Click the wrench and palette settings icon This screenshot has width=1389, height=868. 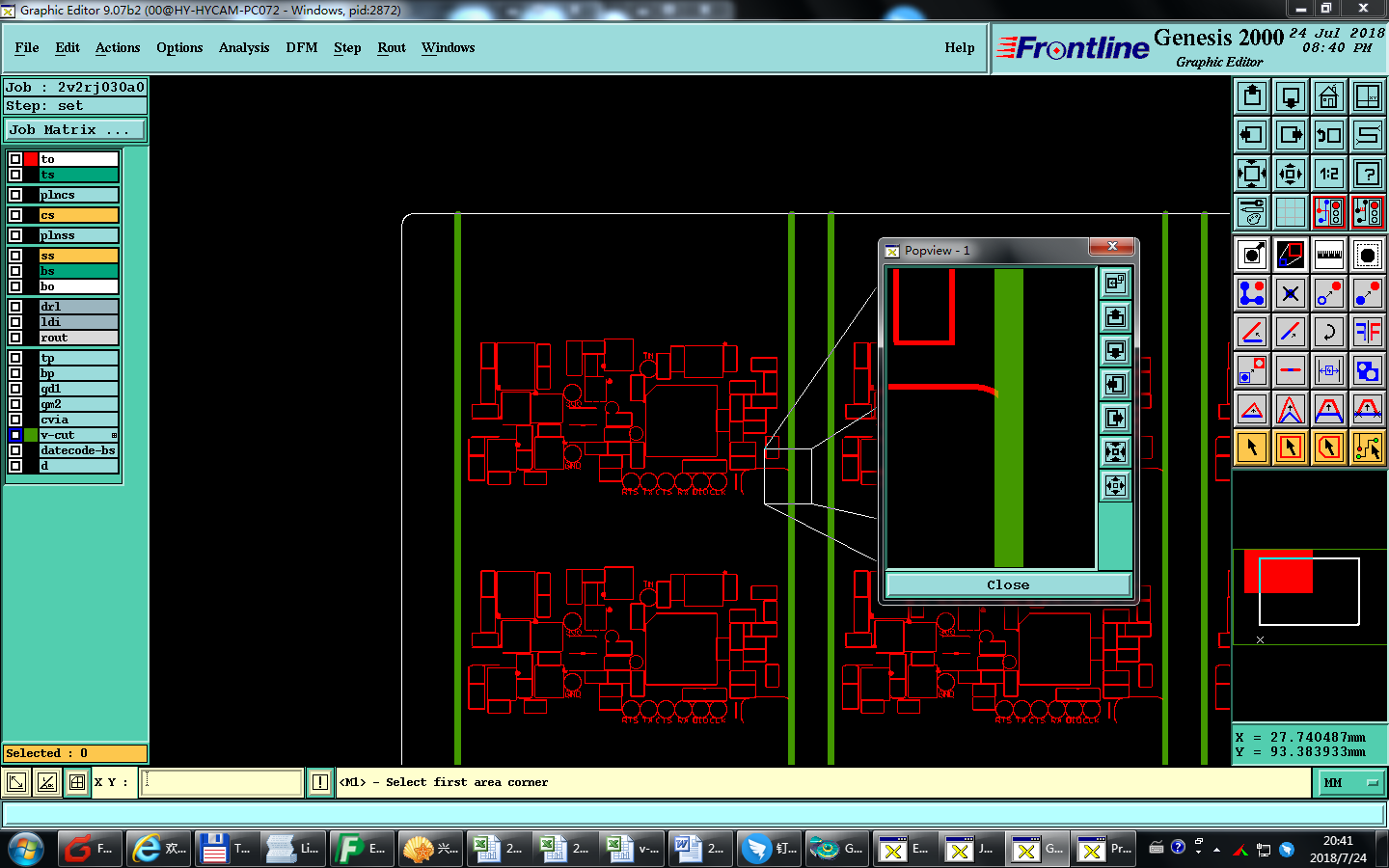(x=1252, y=212)
